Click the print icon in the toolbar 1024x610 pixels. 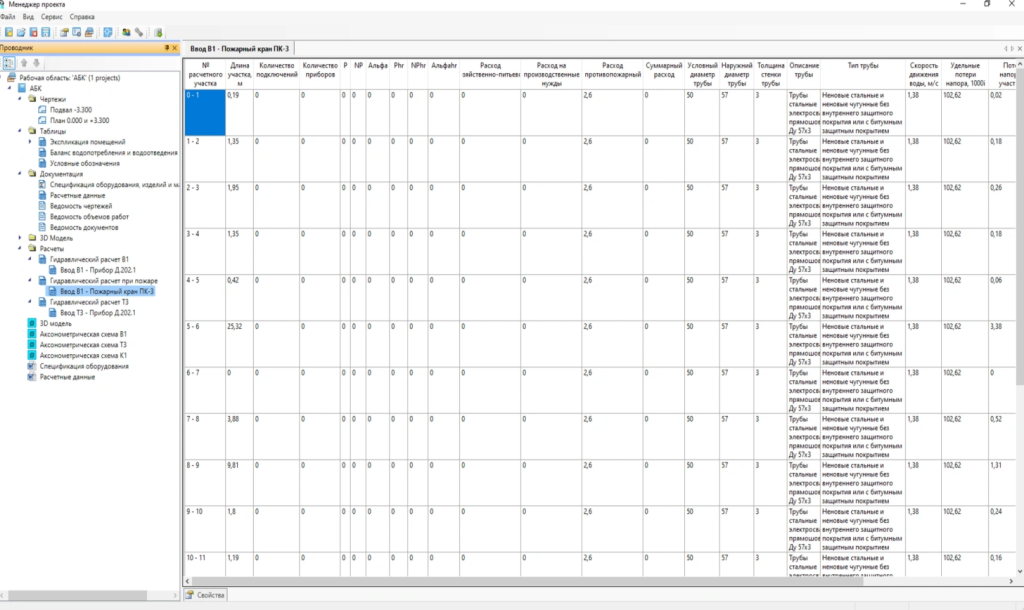[89, 33]
